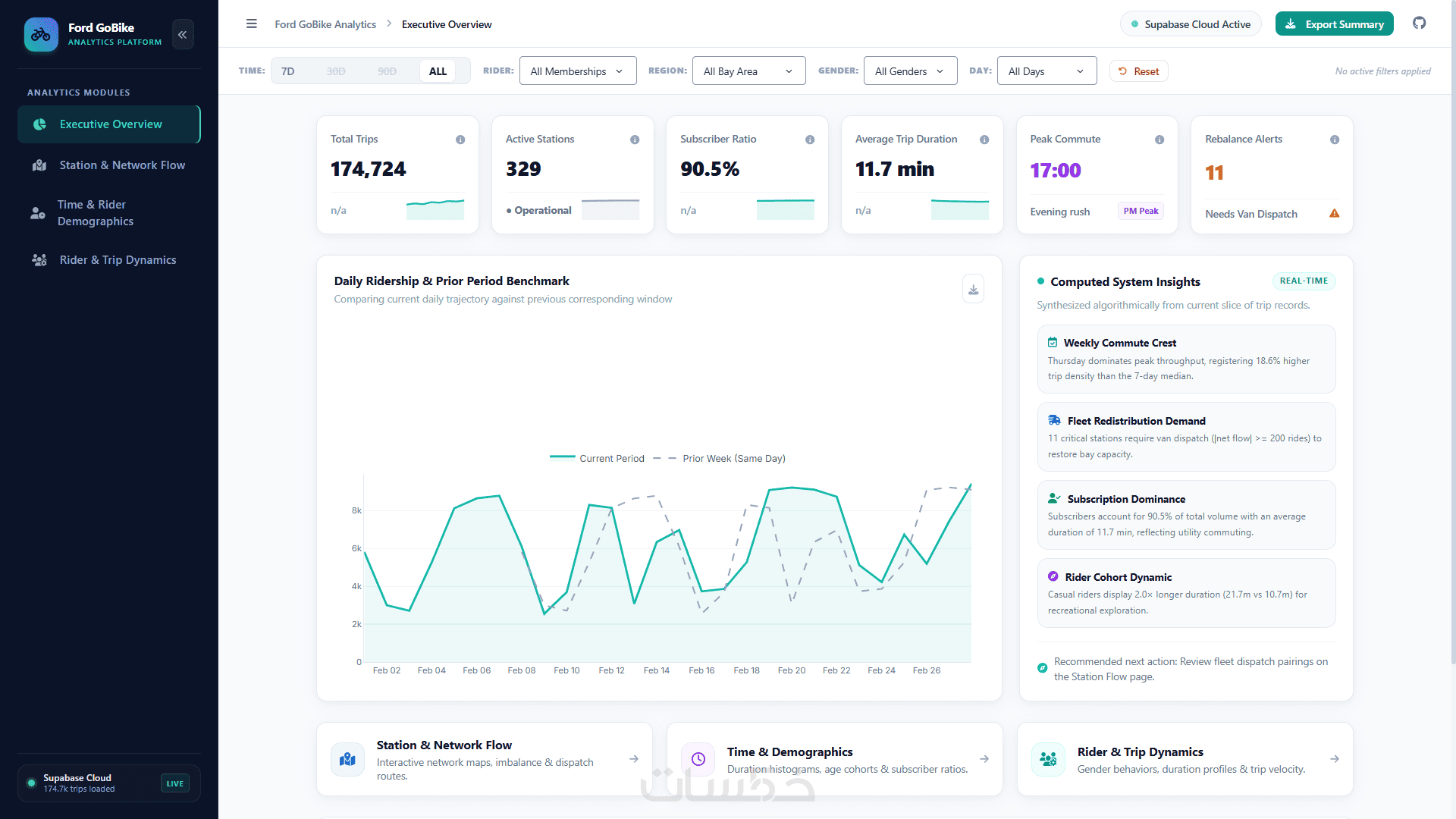1456x819 pixels.
Task: Click the Active Stations value 329
Action: pos(523,169)
